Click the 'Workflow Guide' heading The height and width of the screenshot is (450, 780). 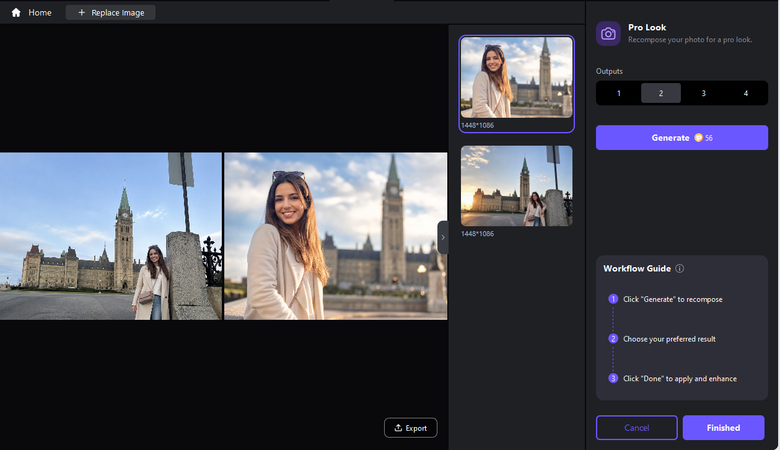click(637, 269)
